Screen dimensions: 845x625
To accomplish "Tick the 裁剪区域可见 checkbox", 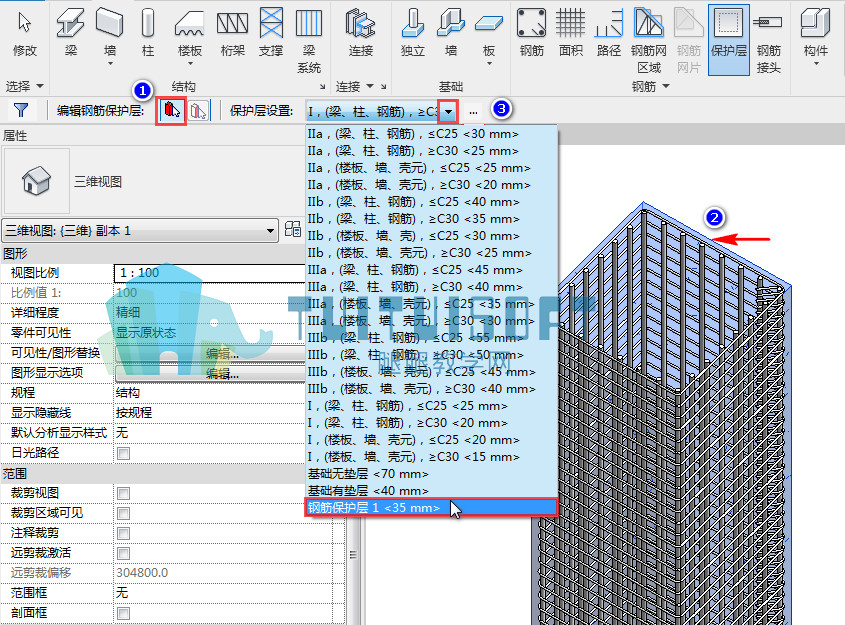I will point(123,513).
